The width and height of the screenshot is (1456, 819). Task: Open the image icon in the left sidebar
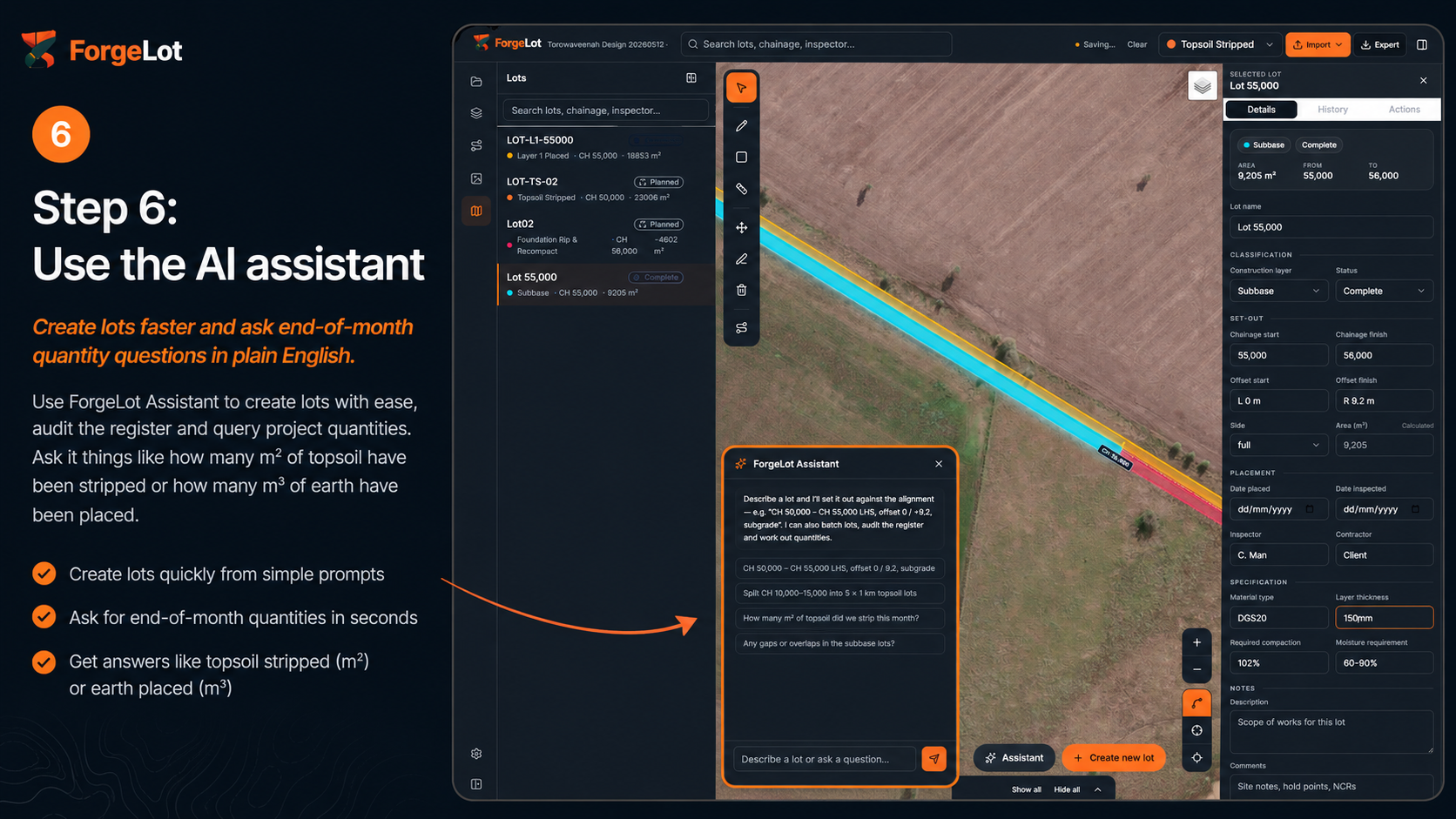476,178
